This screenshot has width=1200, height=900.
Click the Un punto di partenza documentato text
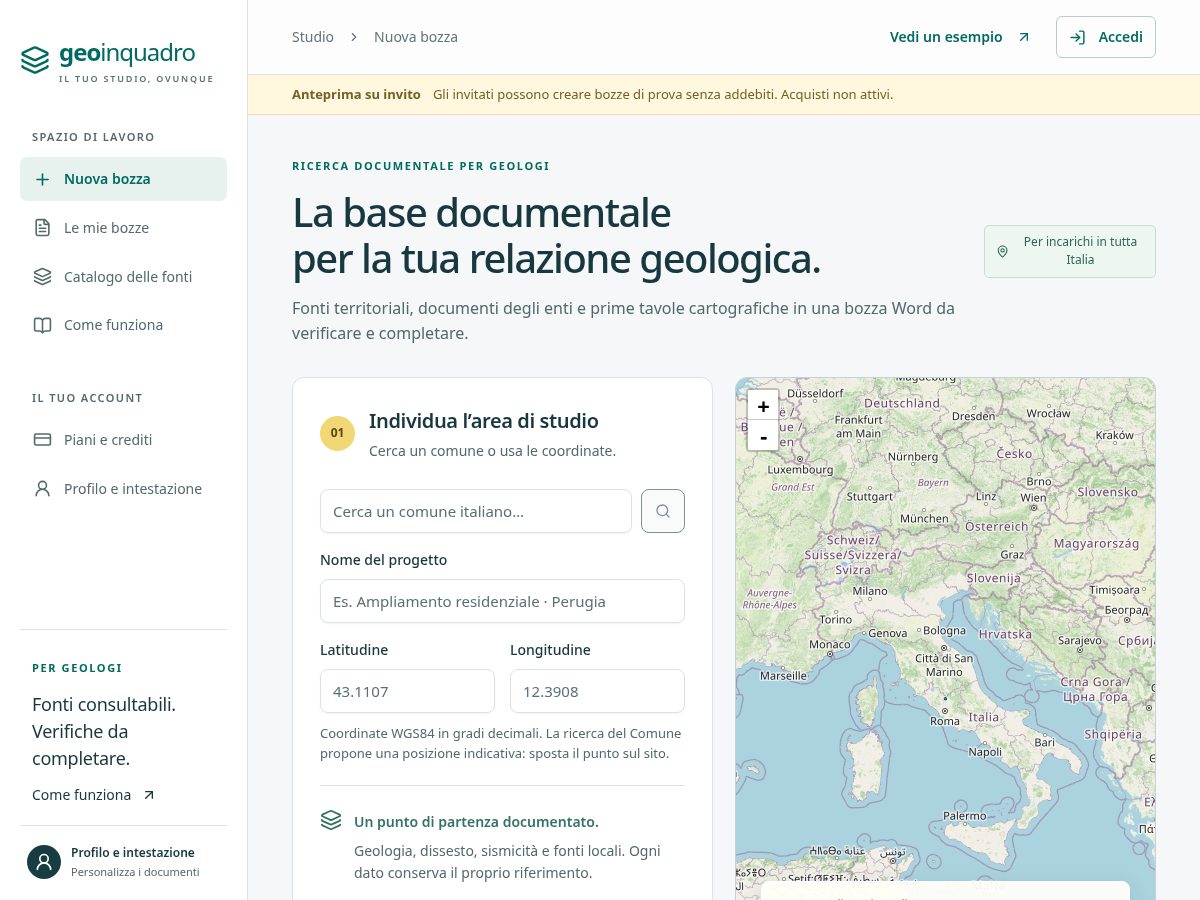[x=476, y=822]
